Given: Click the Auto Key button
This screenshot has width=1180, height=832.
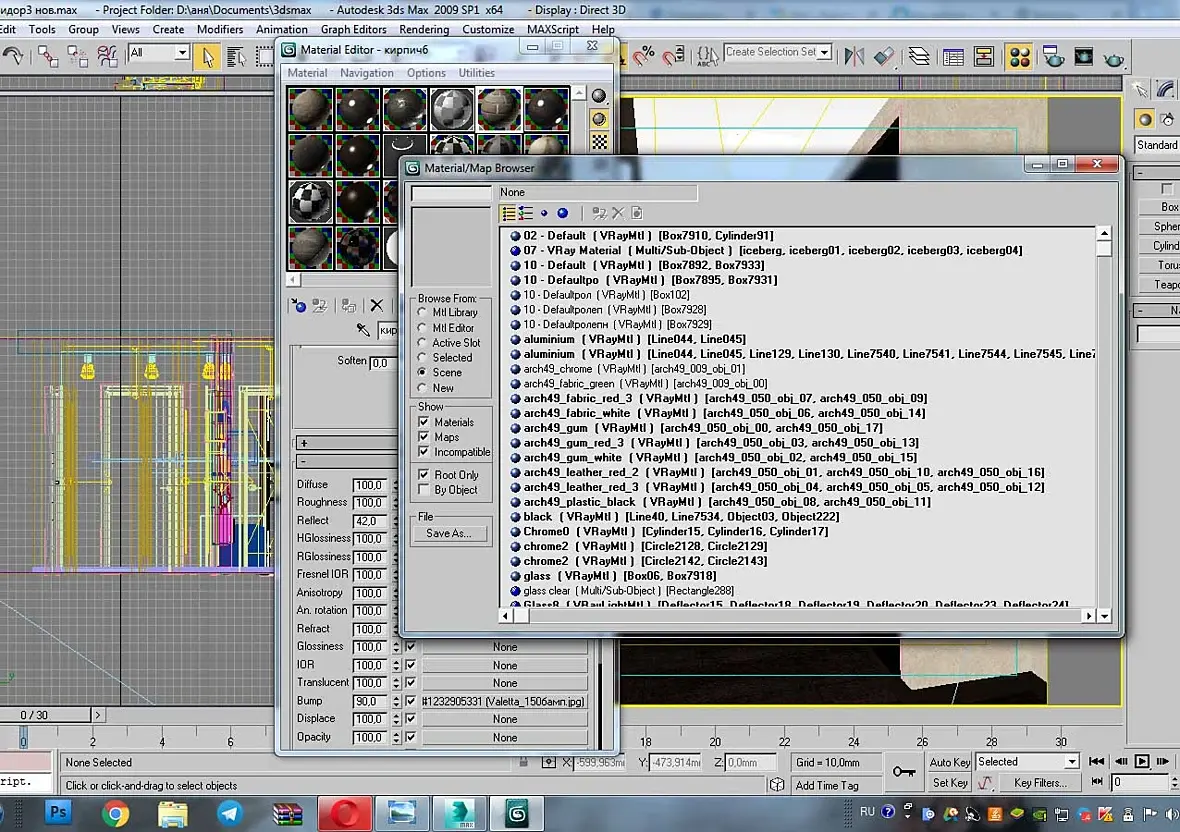Looking at the screenshot, I should (950, 762).
